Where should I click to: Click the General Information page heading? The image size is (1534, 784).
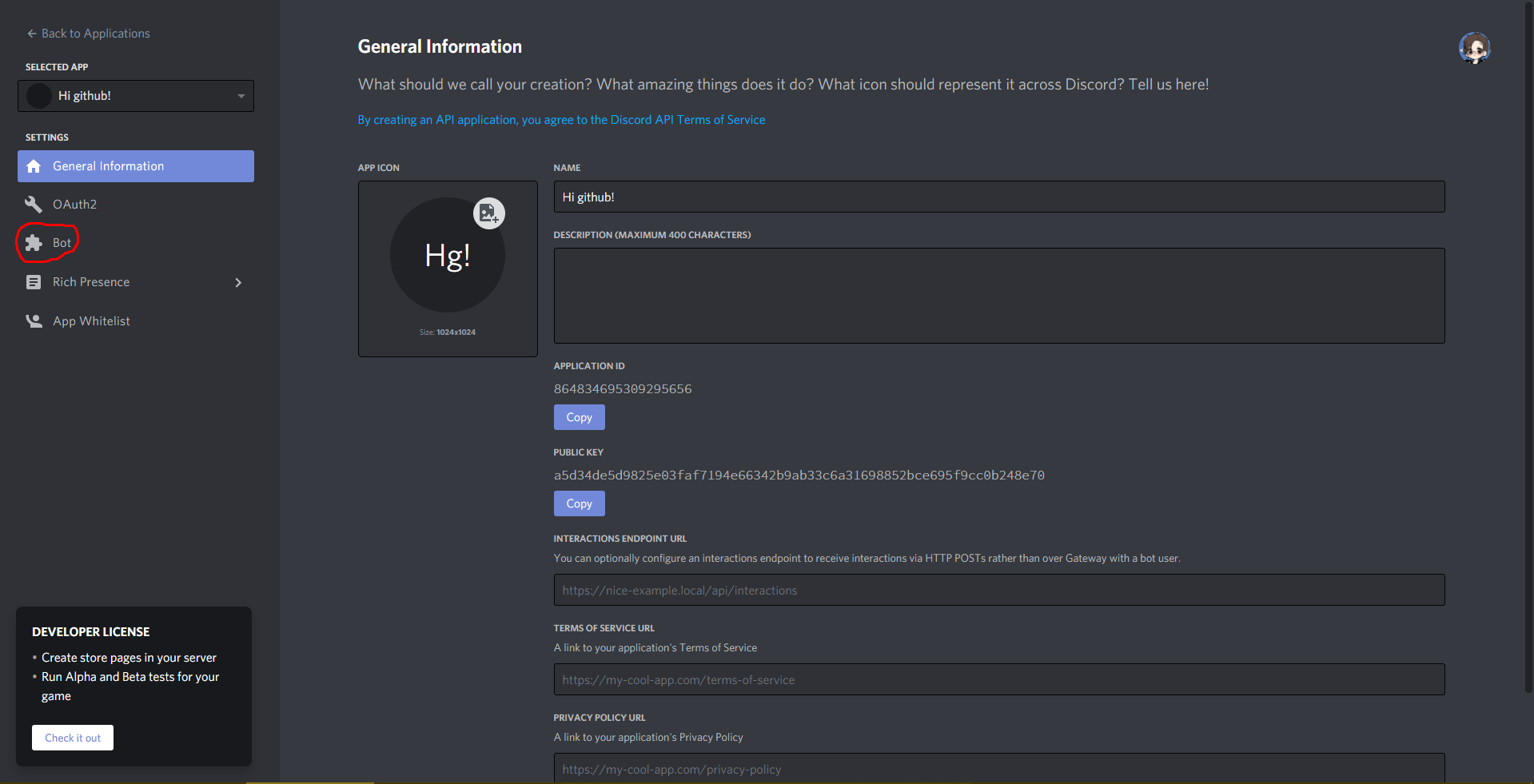coord(440,46)
